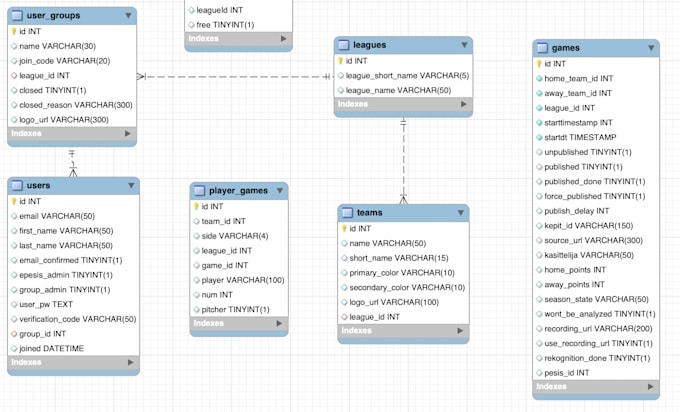This screenshot has width=680, height=412.
Task: Click foreign key diamond of users group_id
Action: tap(14, 334)
